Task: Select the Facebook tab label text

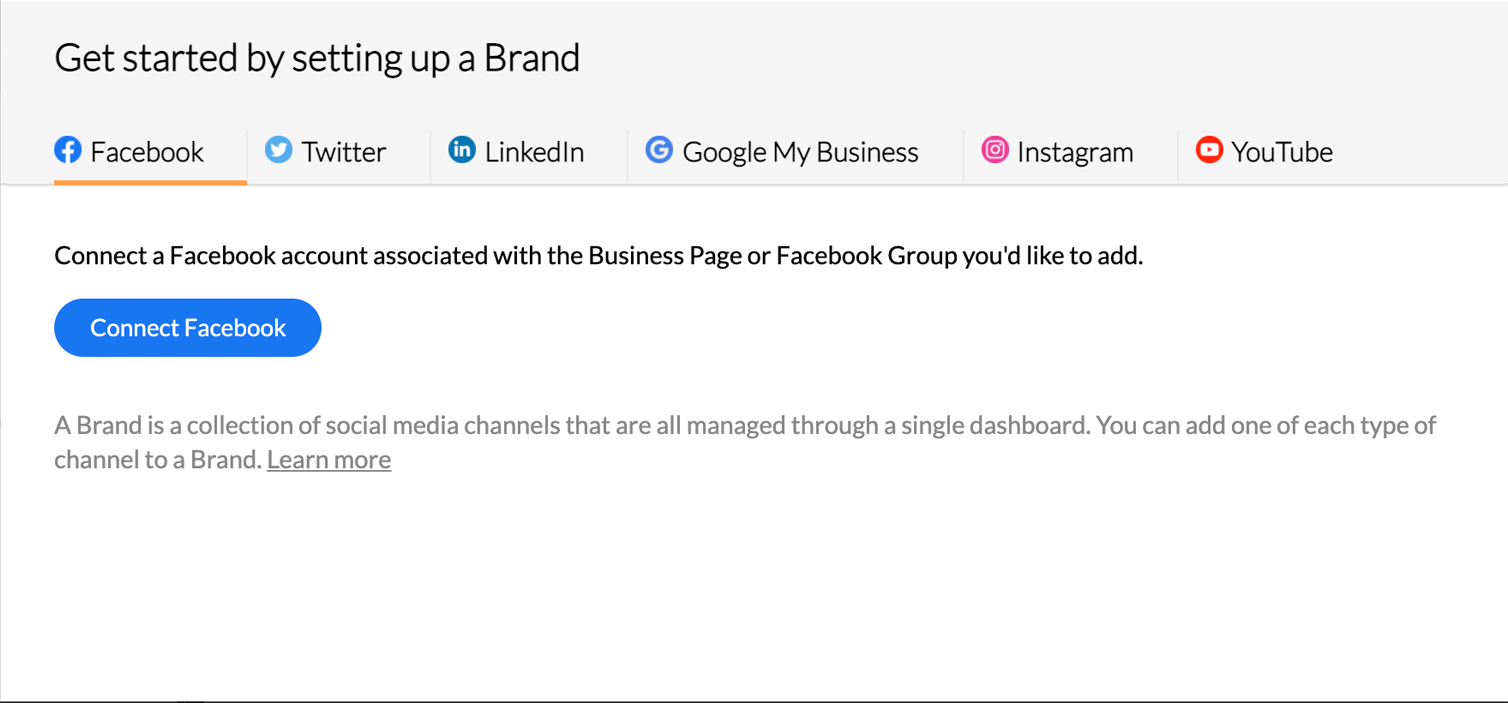Action: click(147, 152)
